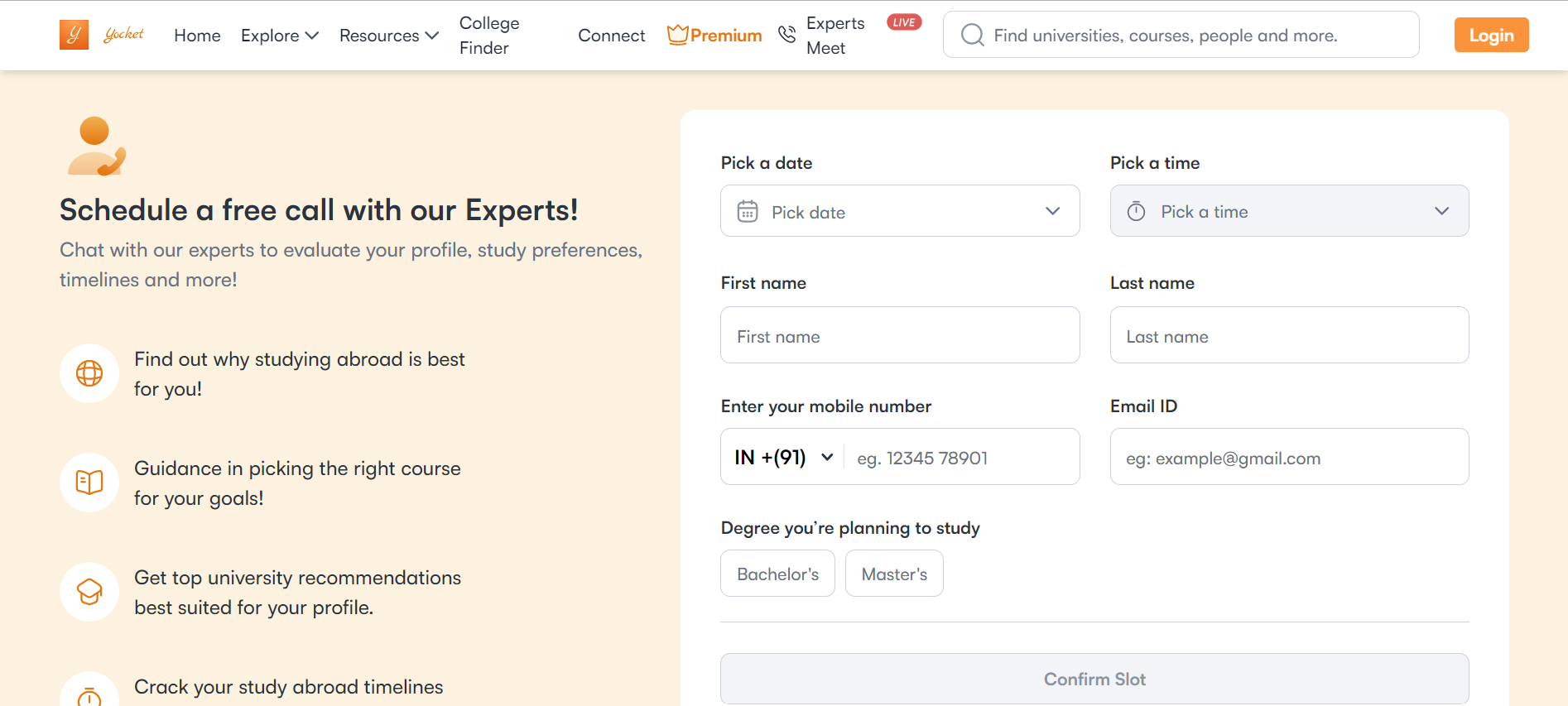
Task: Click the open book icon beside course guidance
Action: [x=89, y=483]
